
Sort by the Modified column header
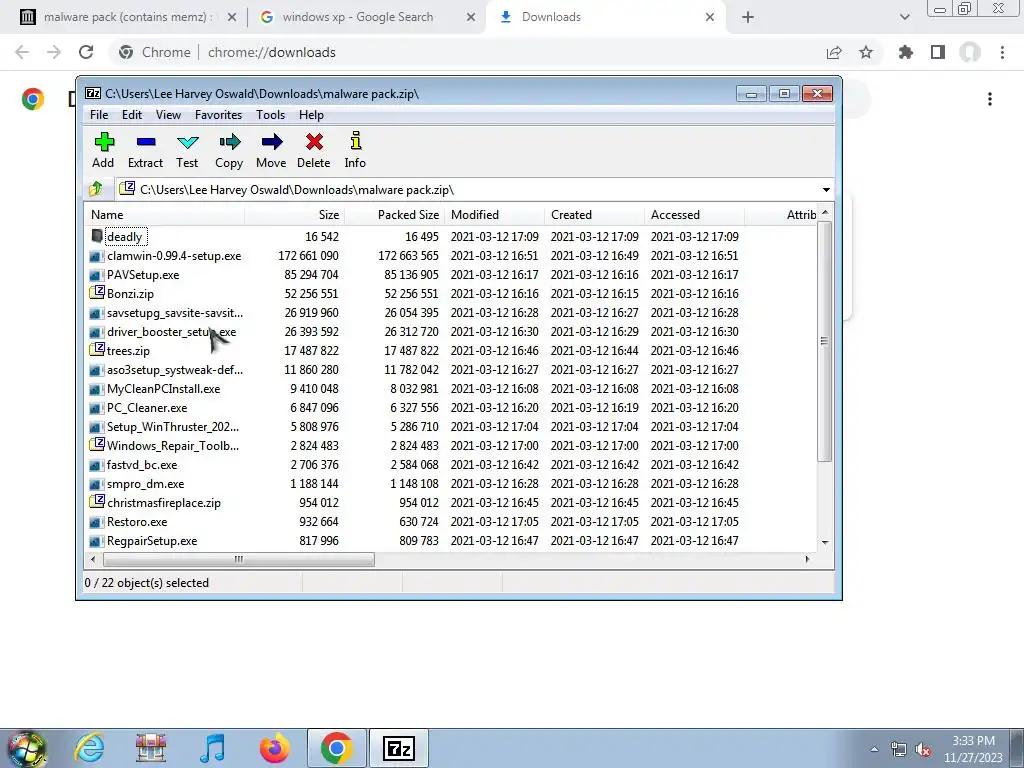click(x=494, y=215)
